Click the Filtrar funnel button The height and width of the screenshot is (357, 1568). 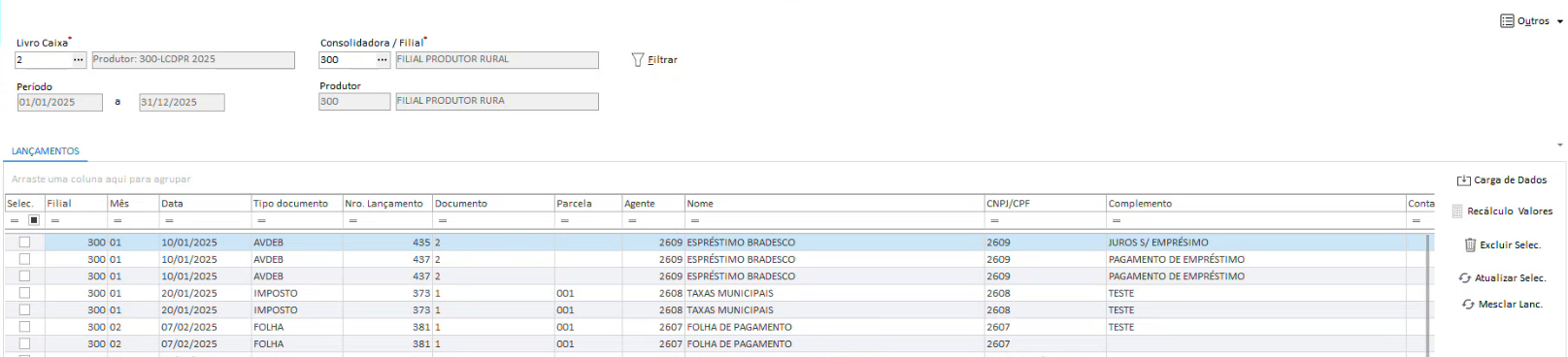(x=654, y=60)
